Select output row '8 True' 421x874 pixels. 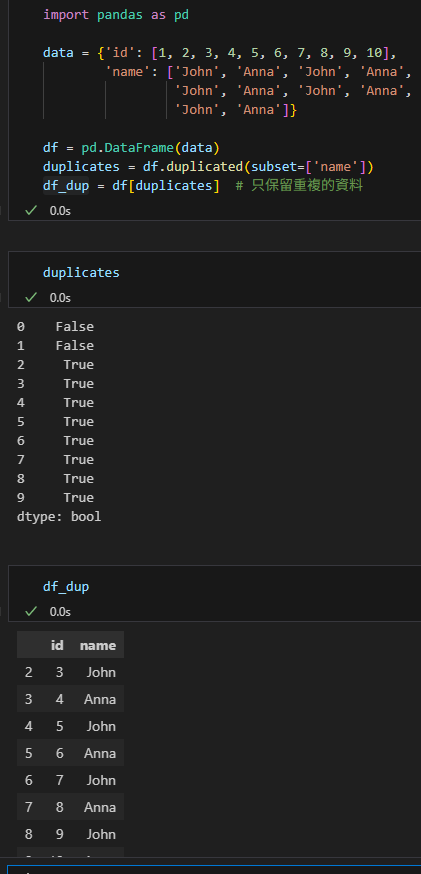[x=55, y=478]
